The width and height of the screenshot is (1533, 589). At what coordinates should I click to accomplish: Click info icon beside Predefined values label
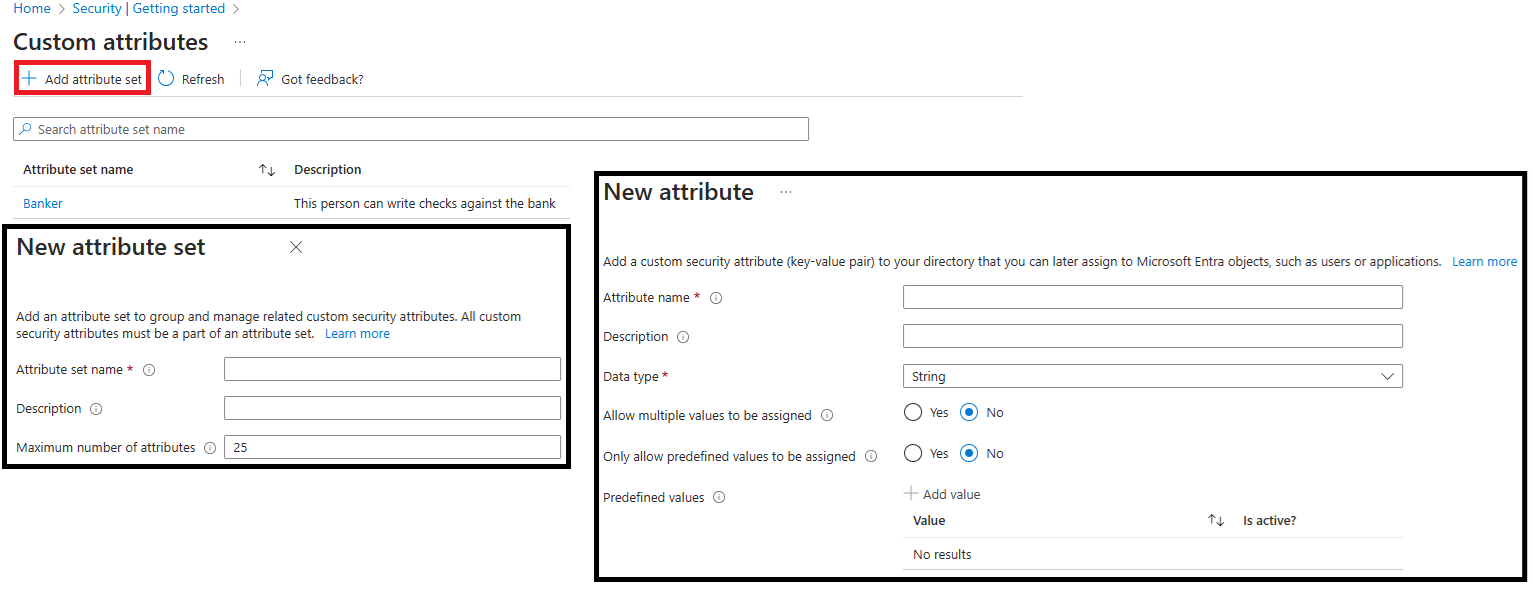pos(719,498)
